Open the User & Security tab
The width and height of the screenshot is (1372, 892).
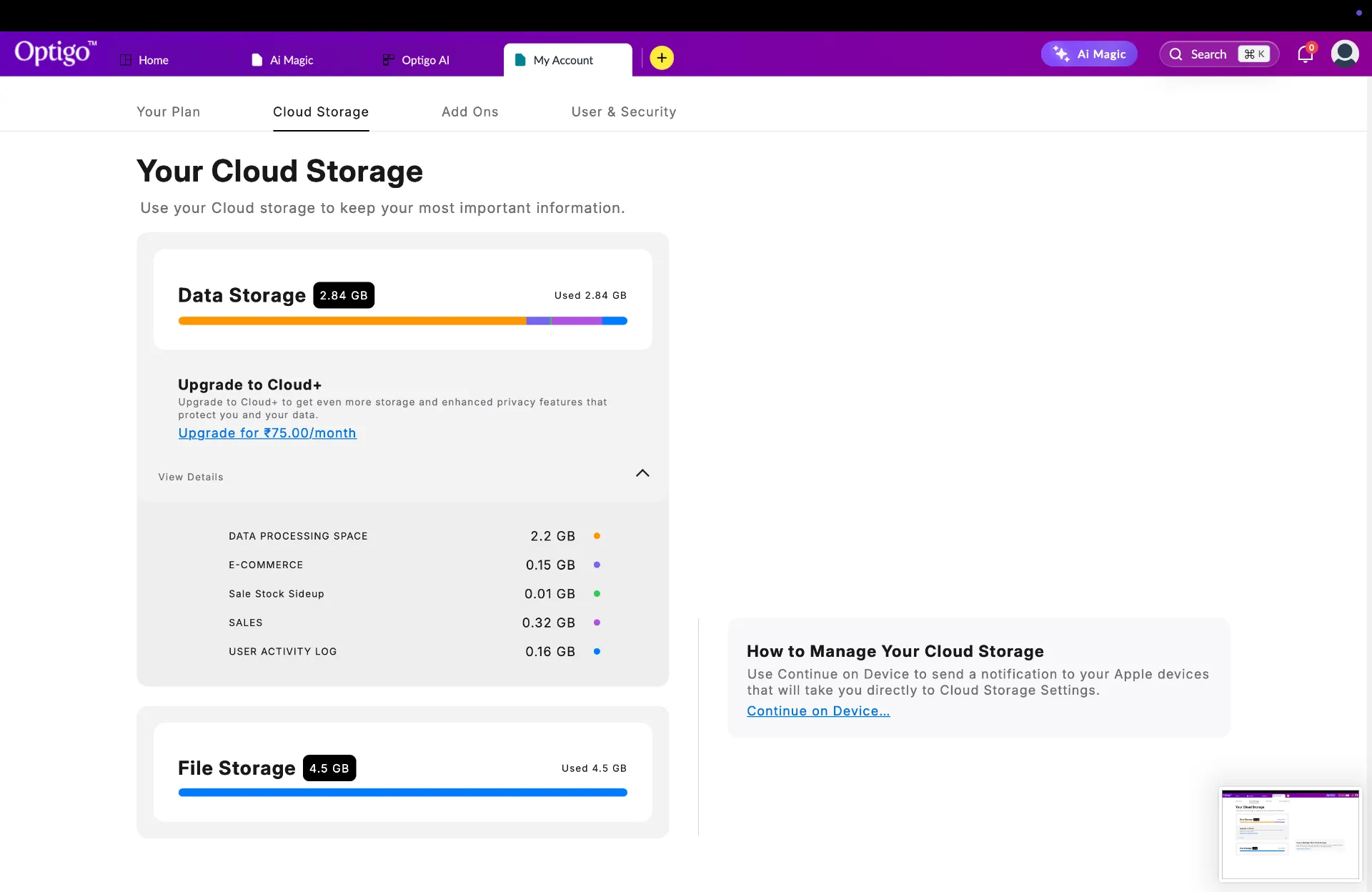tap(623, 111)
